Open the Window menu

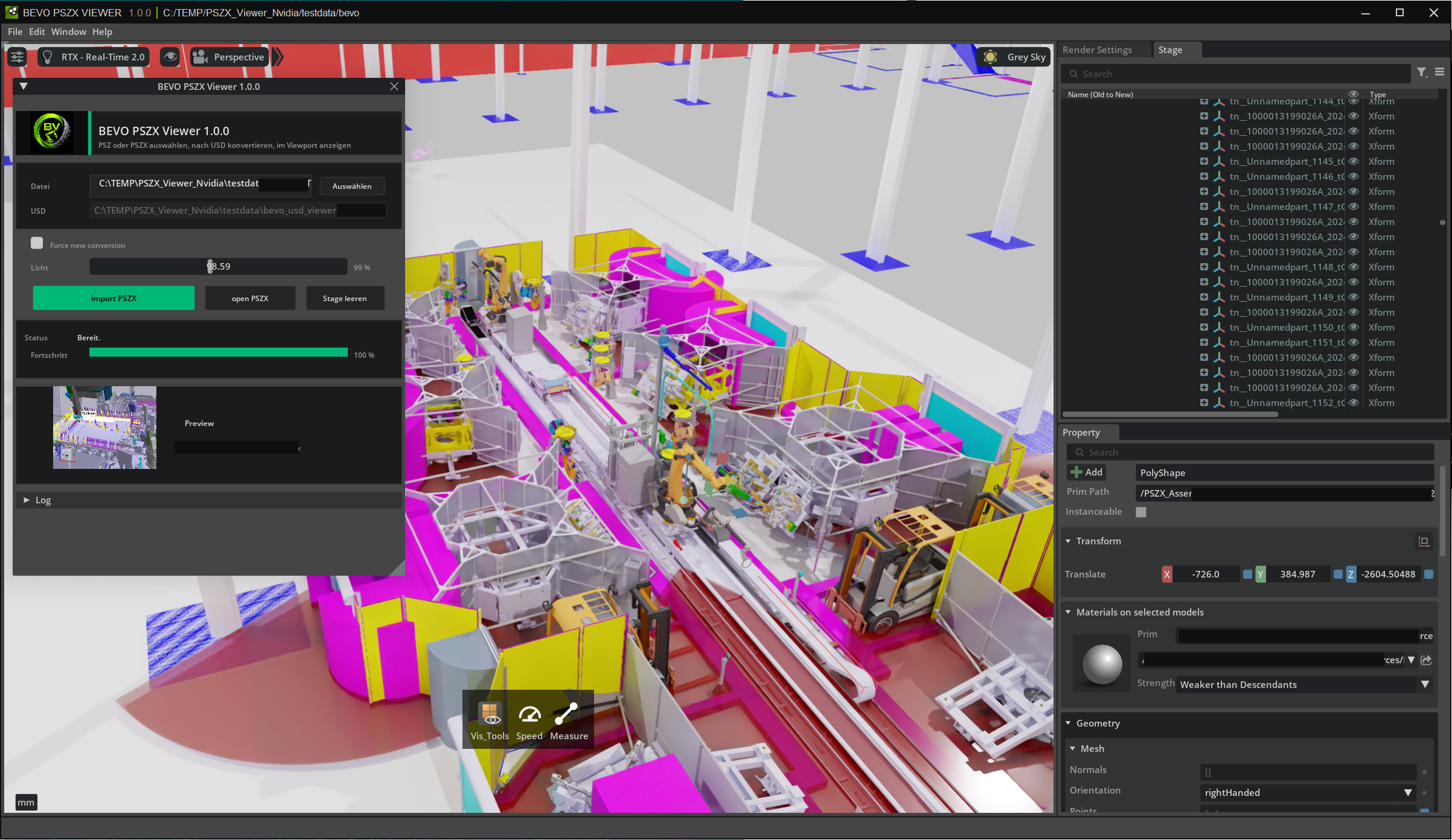click(x=68, y=32)
